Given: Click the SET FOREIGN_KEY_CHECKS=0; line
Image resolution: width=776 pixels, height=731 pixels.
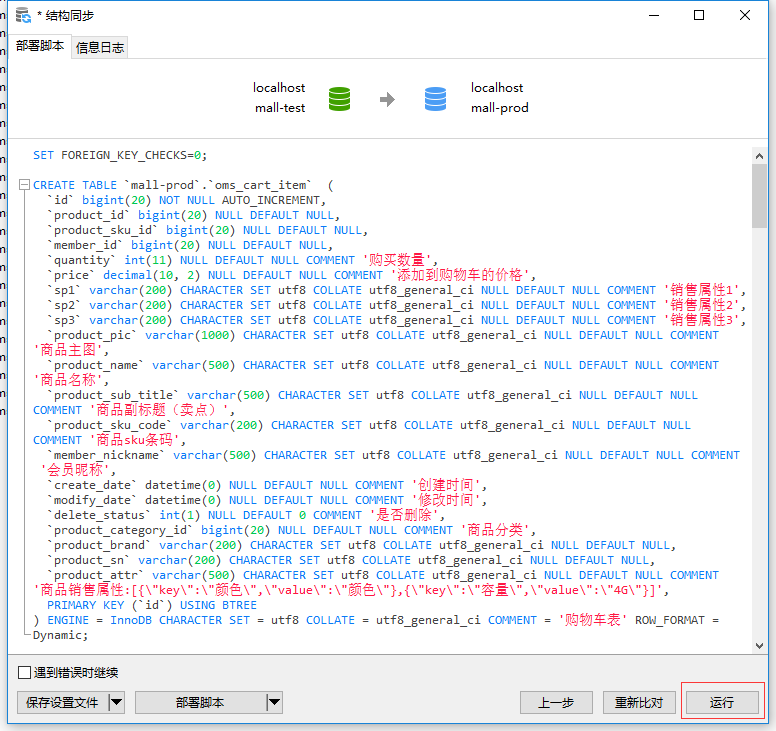Looking at the screenshot, I should pyautogui.click(x=120, y=155).
